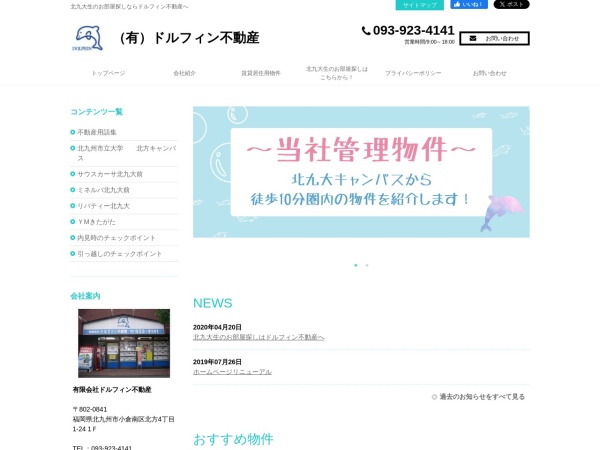Click the おすすめ物件 heading

coord(233,439)
